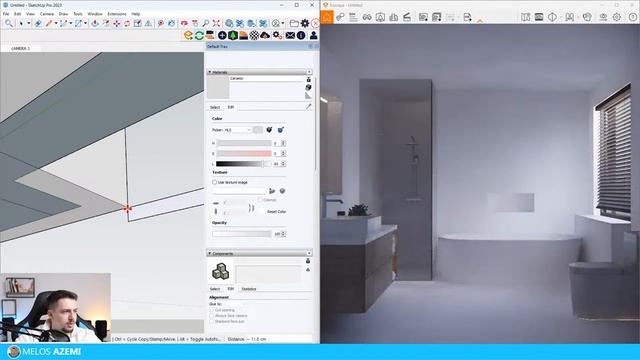This screenshot has height=360, width=640.
Task: Click the eyedropper sample paint icon
Action: click(309, 107)
